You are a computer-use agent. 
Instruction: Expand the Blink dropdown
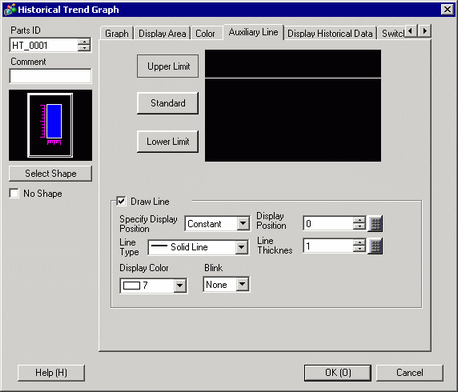[x=242, y=284]
